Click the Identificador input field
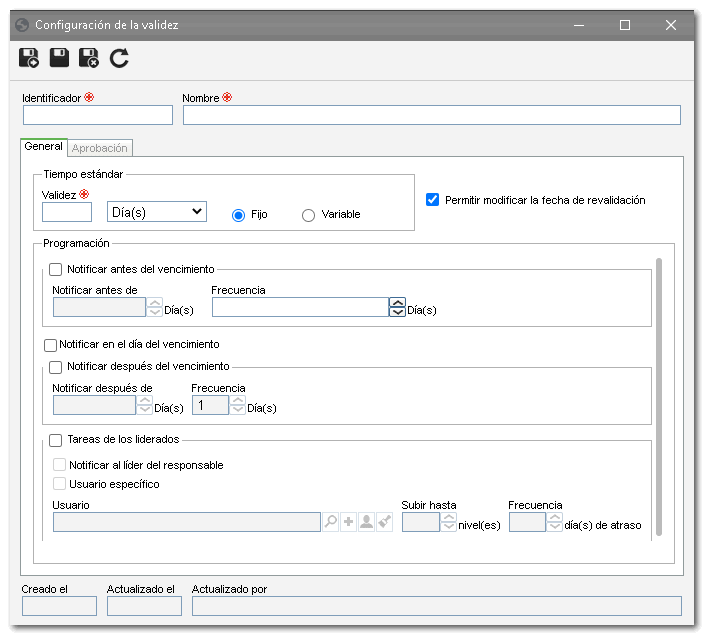 [98, 115]
